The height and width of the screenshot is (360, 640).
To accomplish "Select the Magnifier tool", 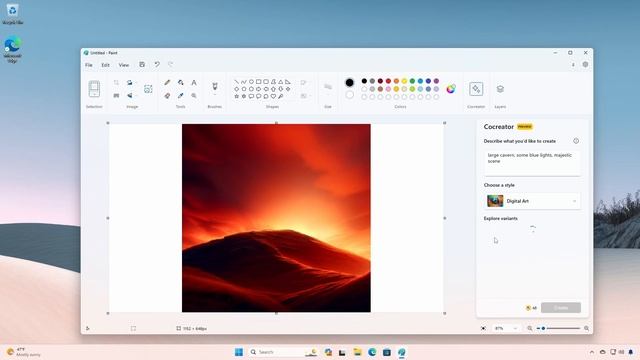I will click(194, 96).
